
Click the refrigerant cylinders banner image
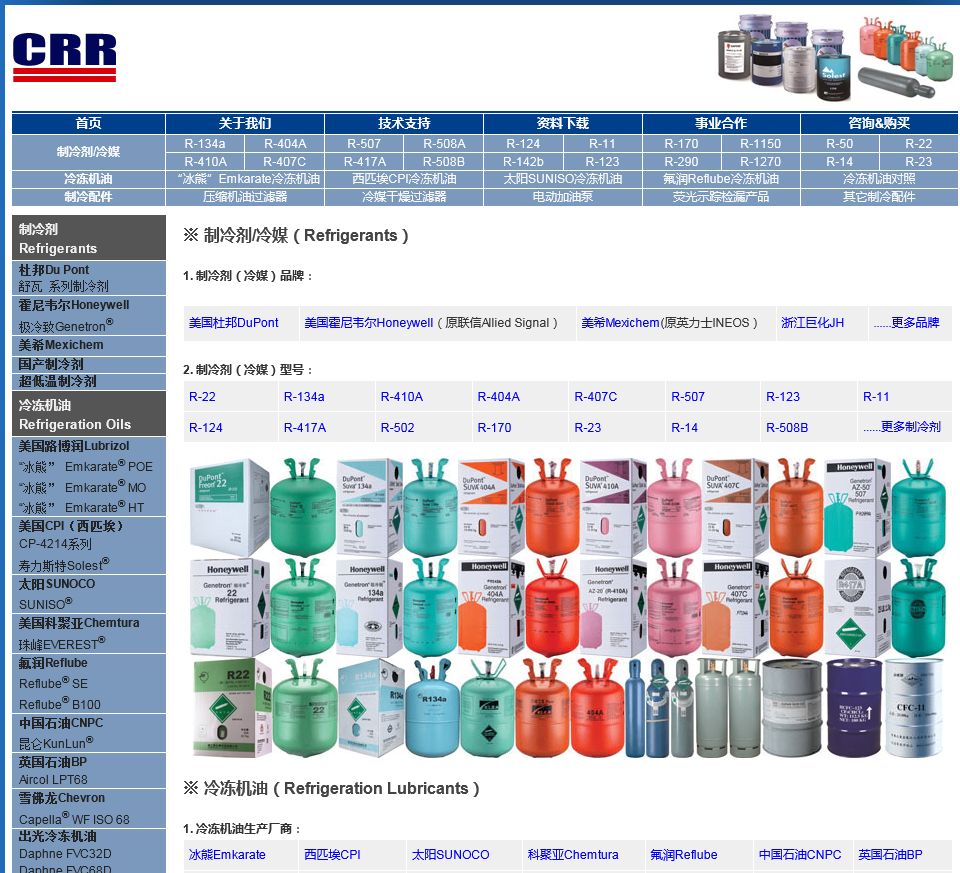(906, 57)
